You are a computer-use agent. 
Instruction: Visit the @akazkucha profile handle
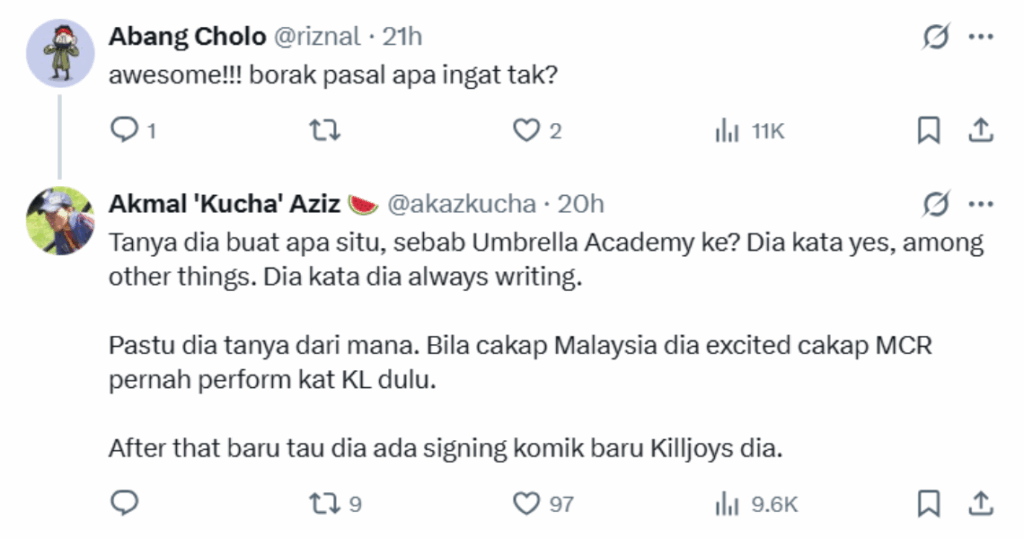point(462,204)
